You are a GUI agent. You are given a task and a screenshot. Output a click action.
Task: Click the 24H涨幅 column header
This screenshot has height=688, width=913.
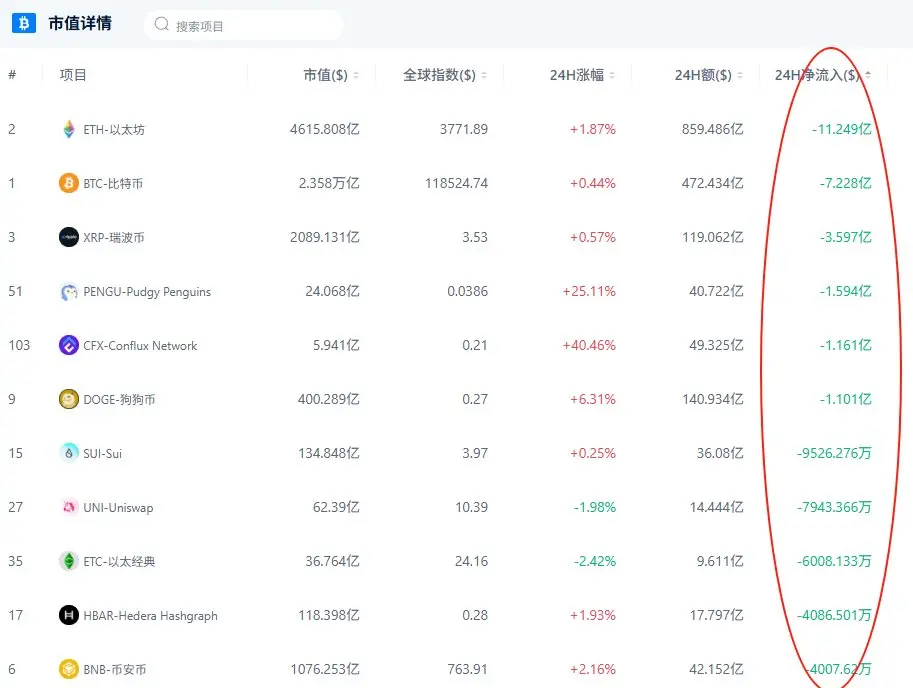coord(576,75)
